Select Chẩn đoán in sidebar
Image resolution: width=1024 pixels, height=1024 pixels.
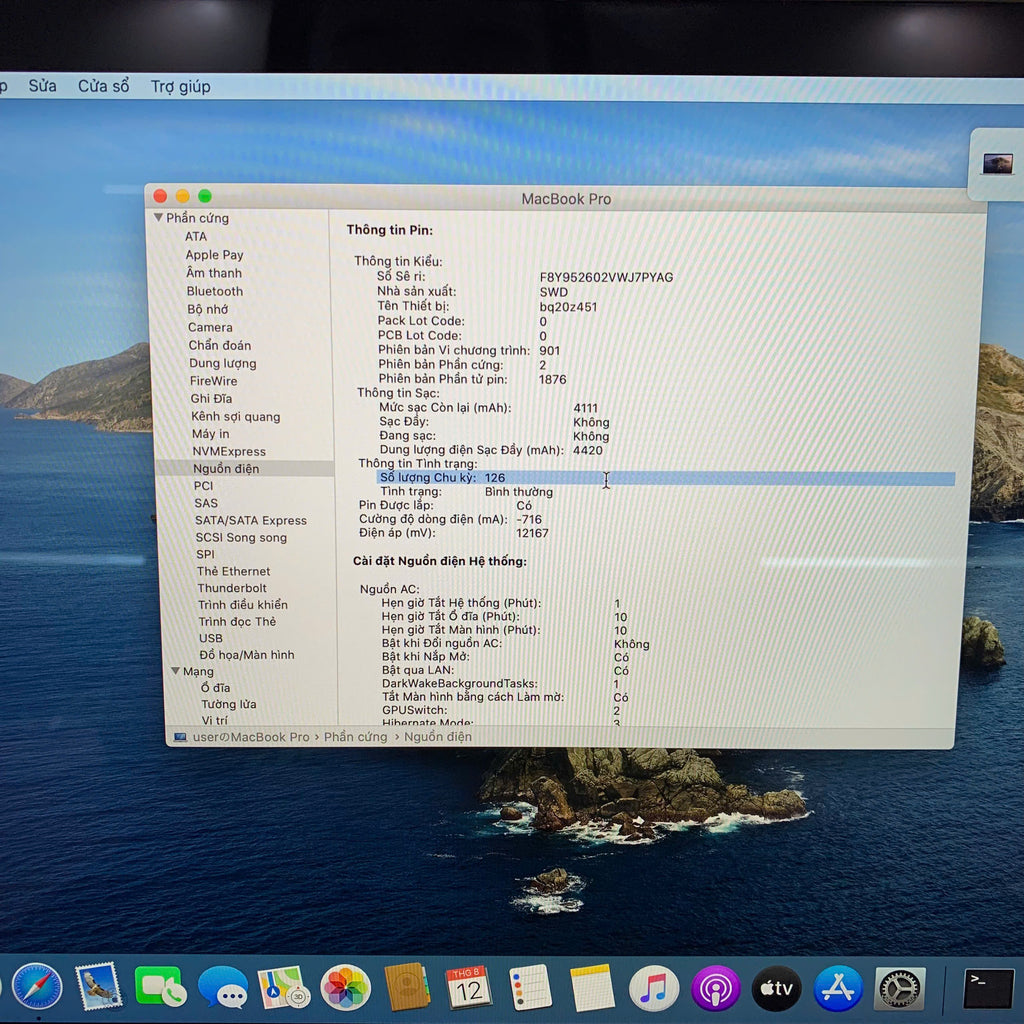(219, 345)
